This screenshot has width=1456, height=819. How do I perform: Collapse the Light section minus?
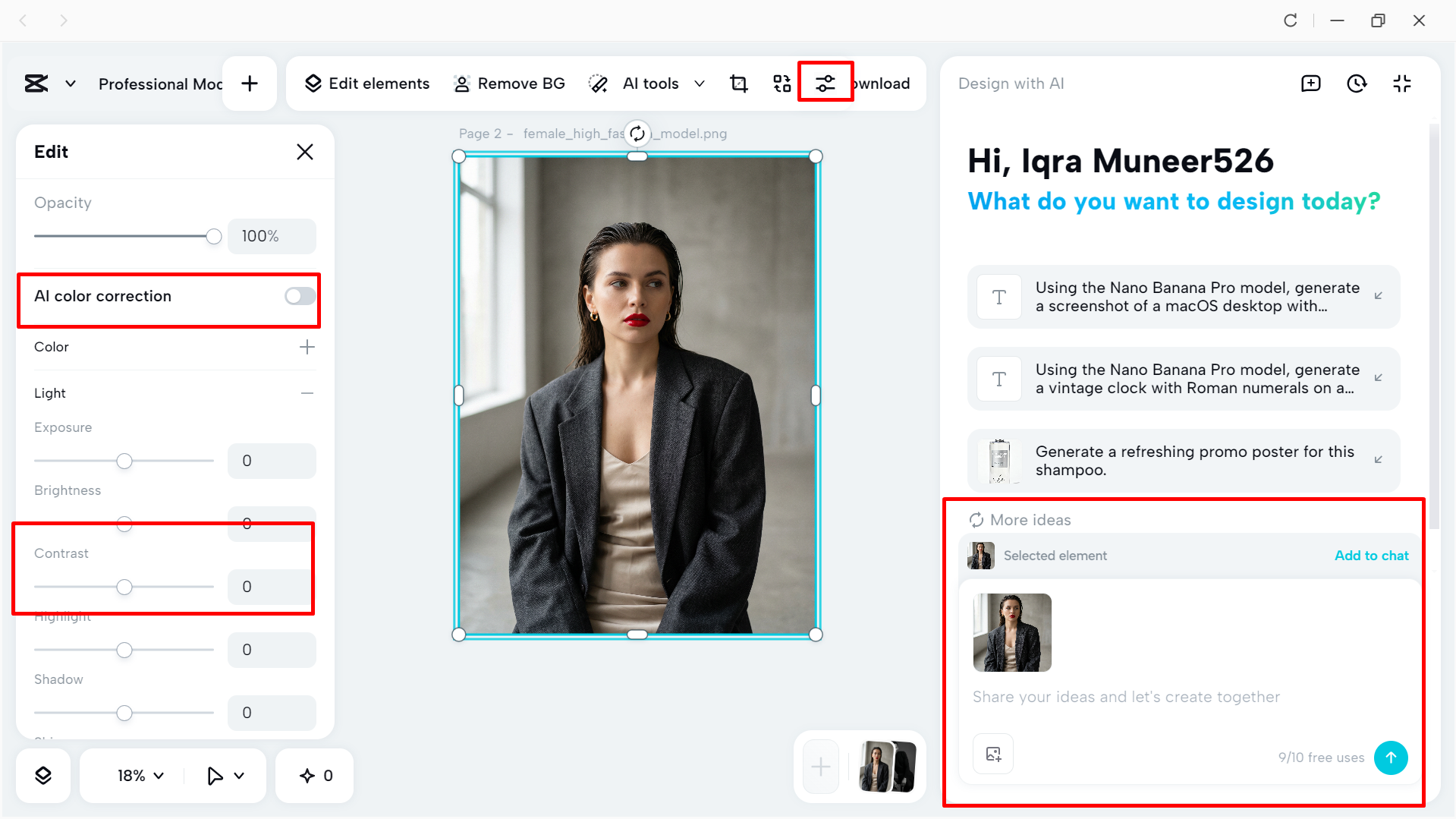click(307, 393)
